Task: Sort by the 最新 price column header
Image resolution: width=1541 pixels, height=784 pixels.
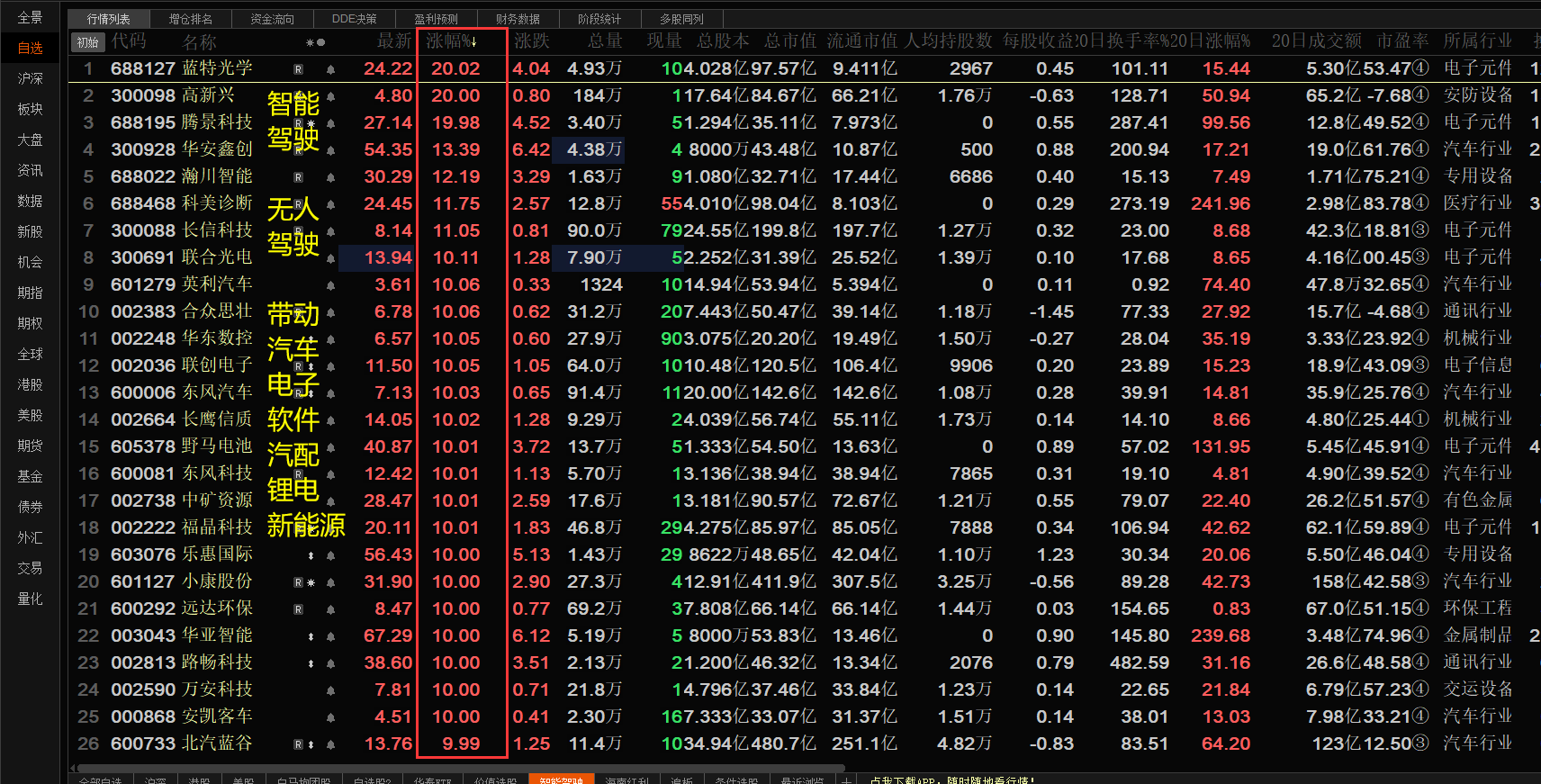Action: click(394, 41)
